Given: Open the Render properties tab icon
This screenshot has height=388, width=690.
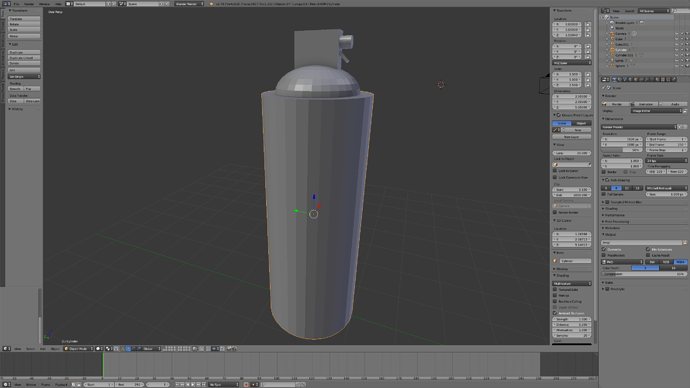Looking at the screenshot, I should pos(614,79).
